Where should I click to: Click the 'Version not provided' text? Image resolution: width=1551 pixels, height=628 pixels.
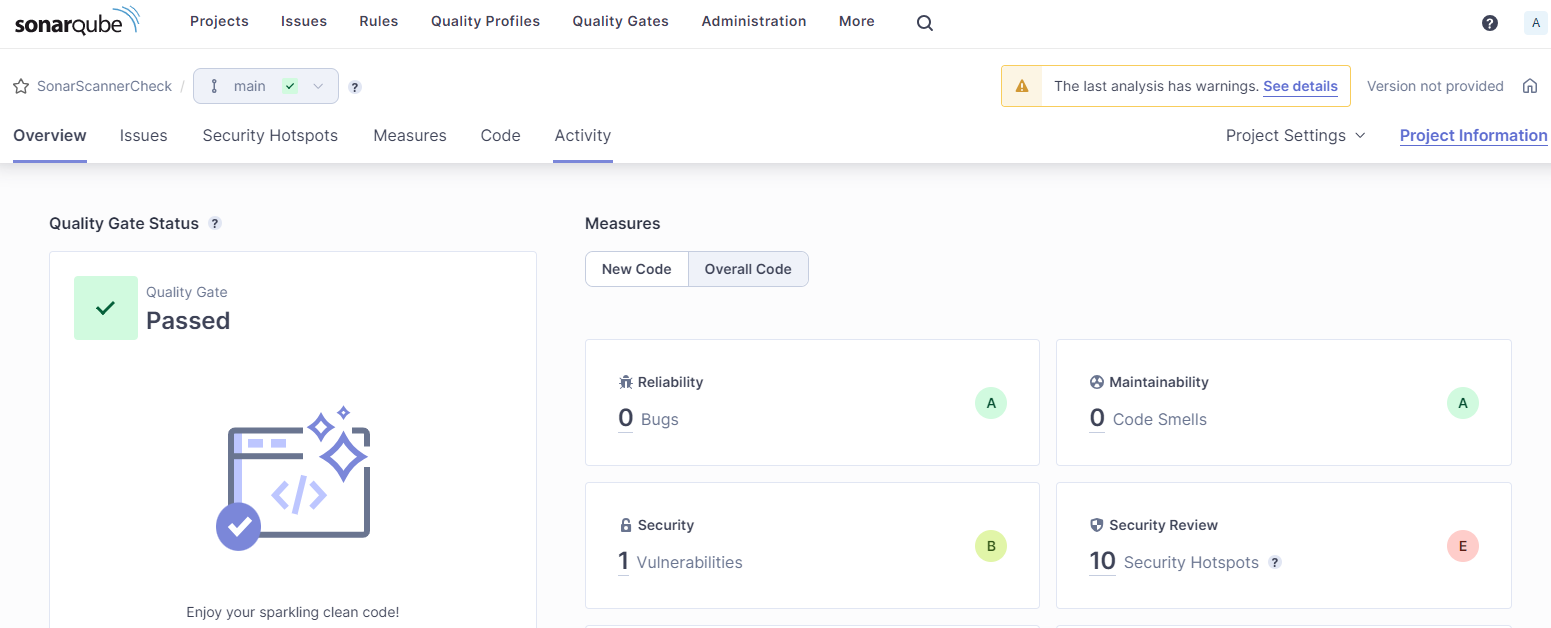1435,86
